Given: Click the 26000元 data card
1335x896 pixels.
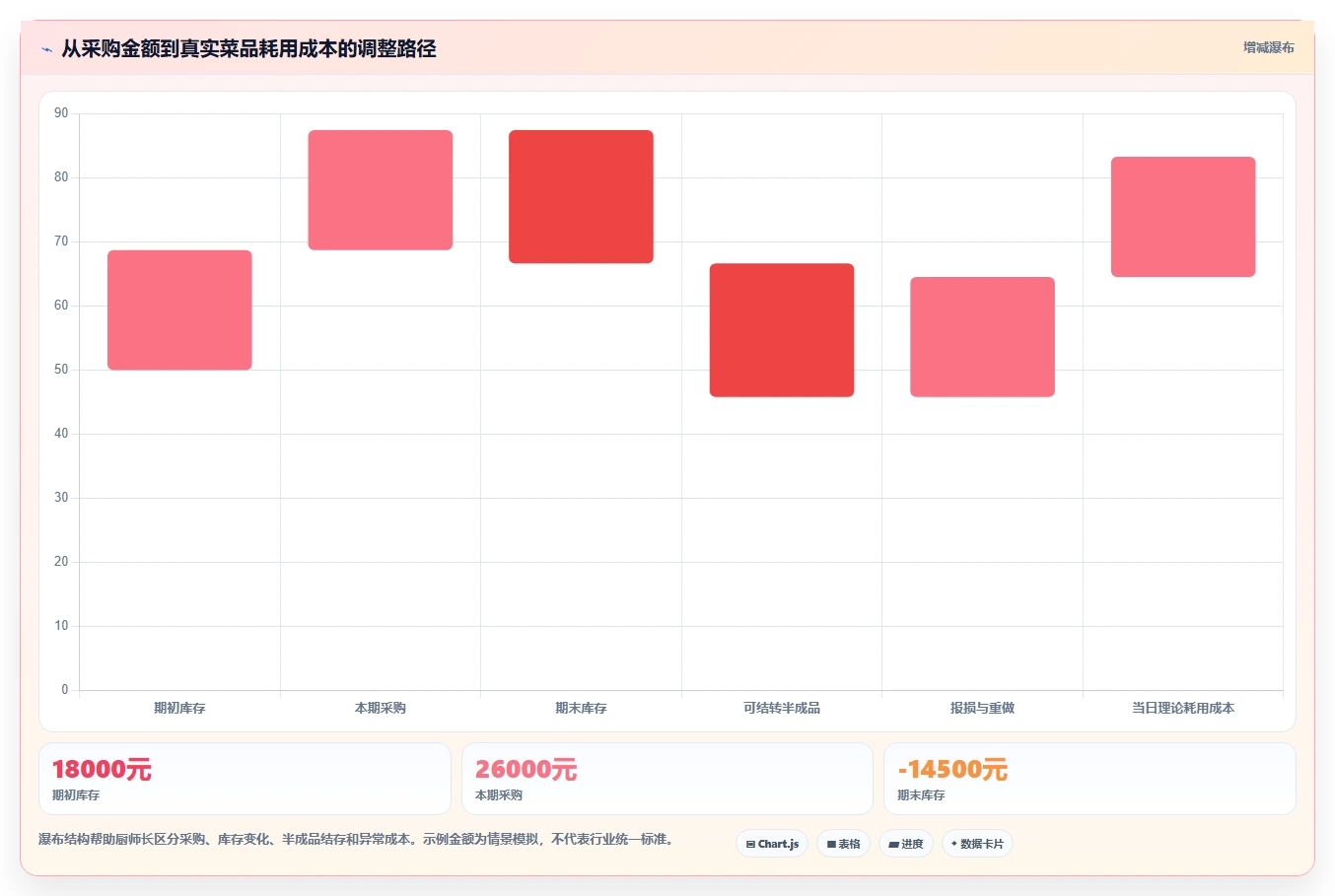Looking at the screenshot, I should [x=667, y=779].
